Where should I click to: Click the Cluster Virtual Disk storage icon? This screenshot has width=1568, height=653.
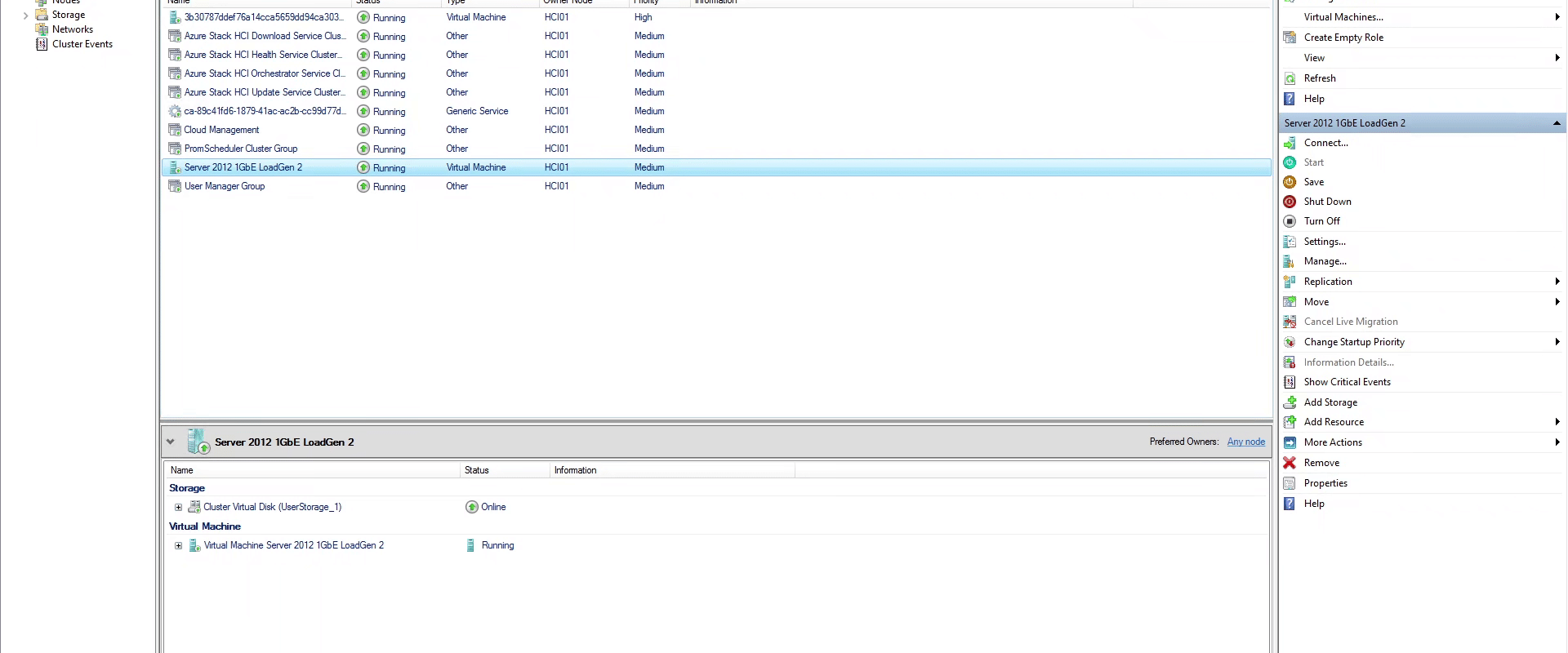pyautogui.click(x=194, y=507)
